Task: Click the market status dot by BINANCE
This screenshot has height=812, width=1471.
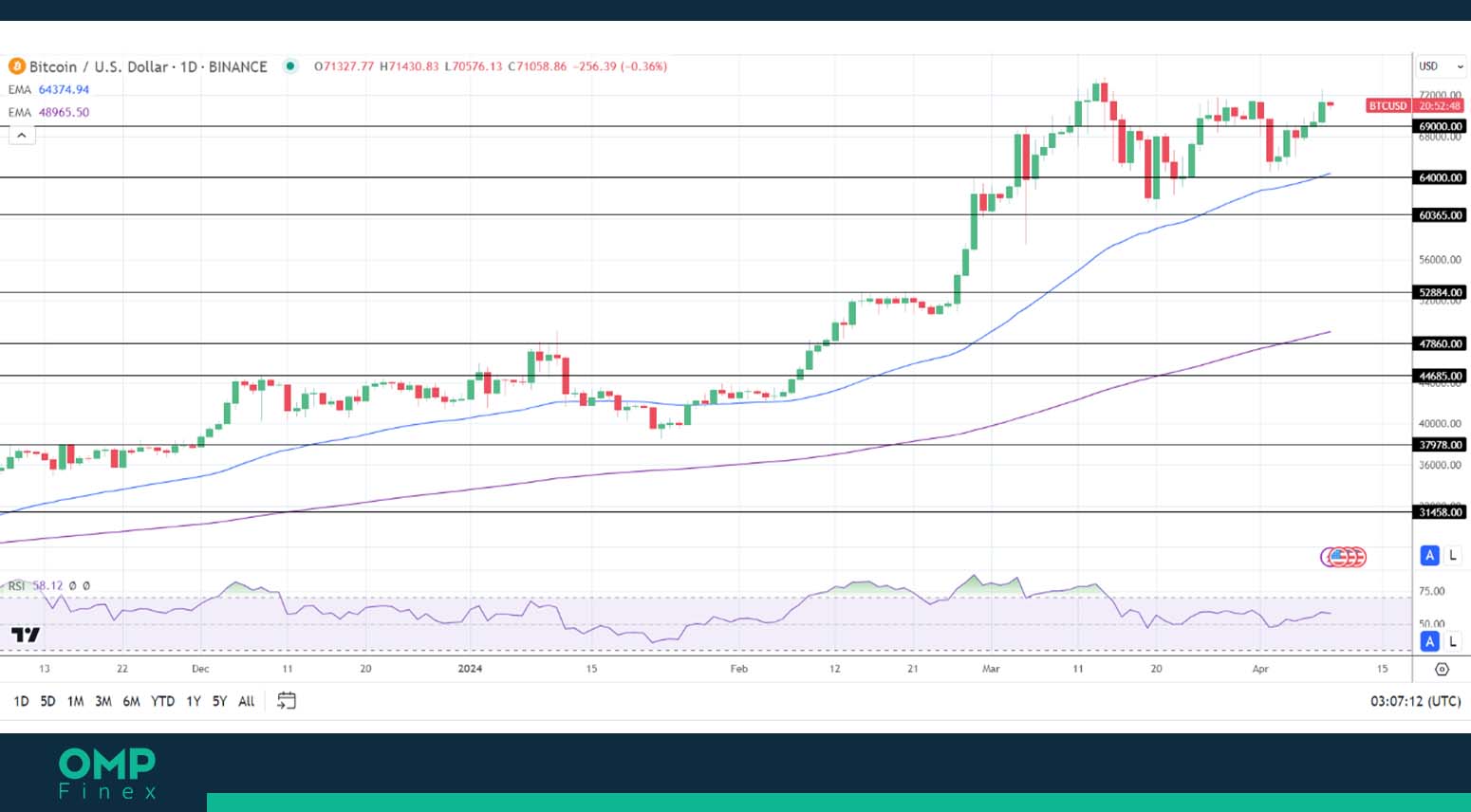Action: click(x=291, y=66)
